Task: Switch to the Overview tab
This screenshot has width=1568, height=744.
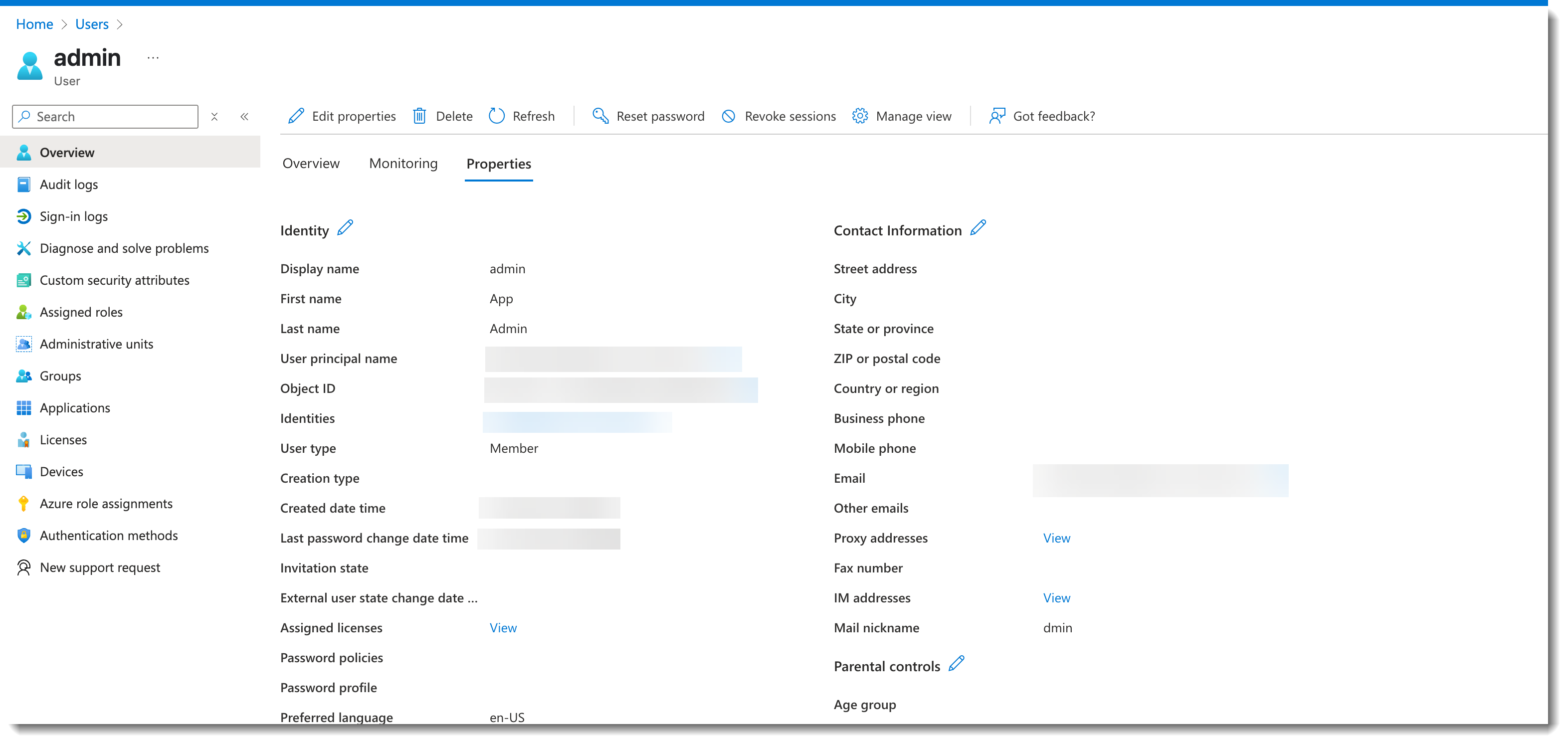Action: [310, 164]
